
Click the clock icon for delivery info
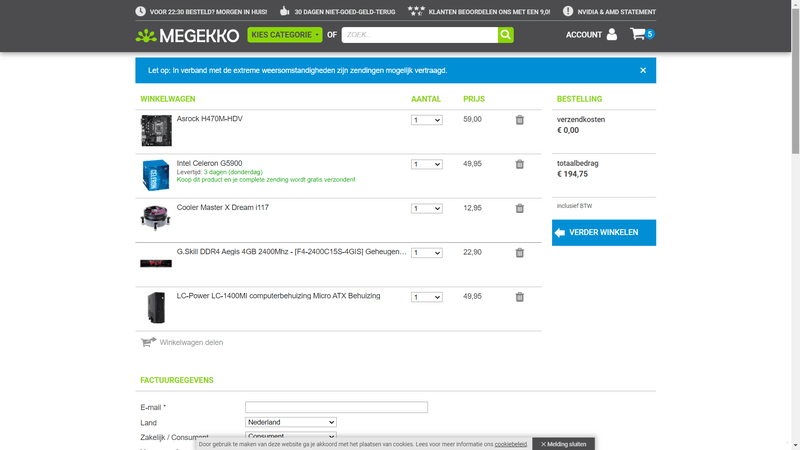click(x=140, y=11)
